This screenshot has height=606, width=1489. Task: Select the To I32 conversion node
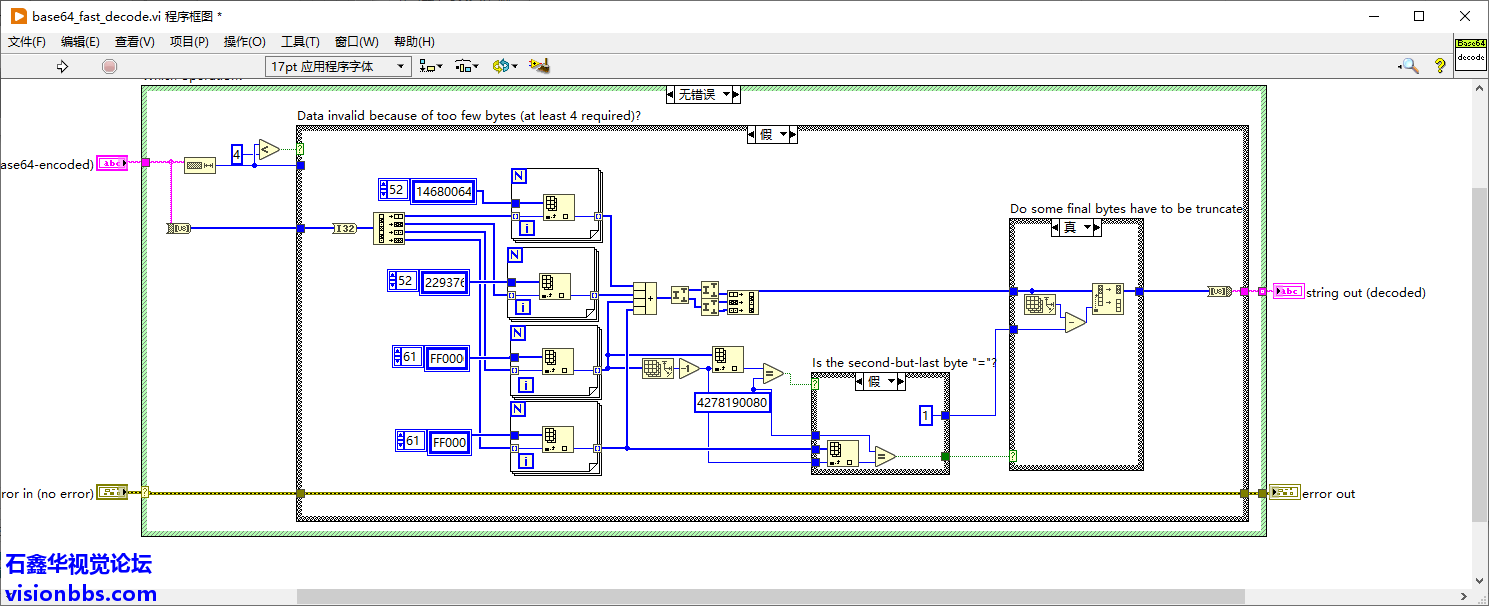tap(345, 229)
